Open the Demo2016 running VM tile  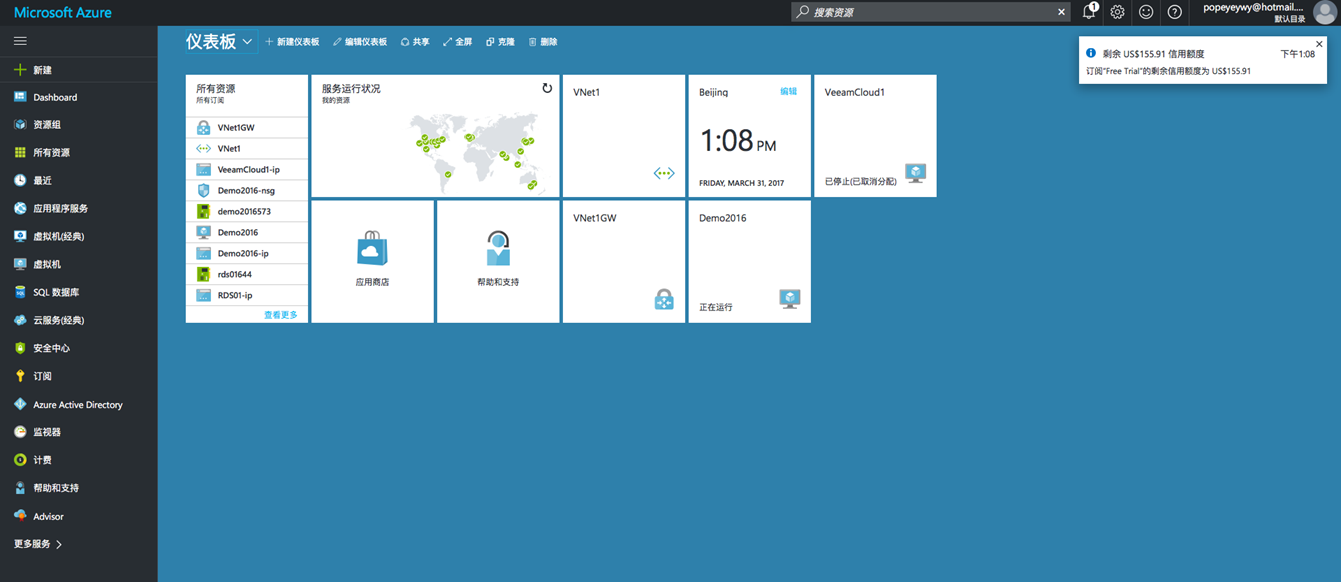coord(749,262)
